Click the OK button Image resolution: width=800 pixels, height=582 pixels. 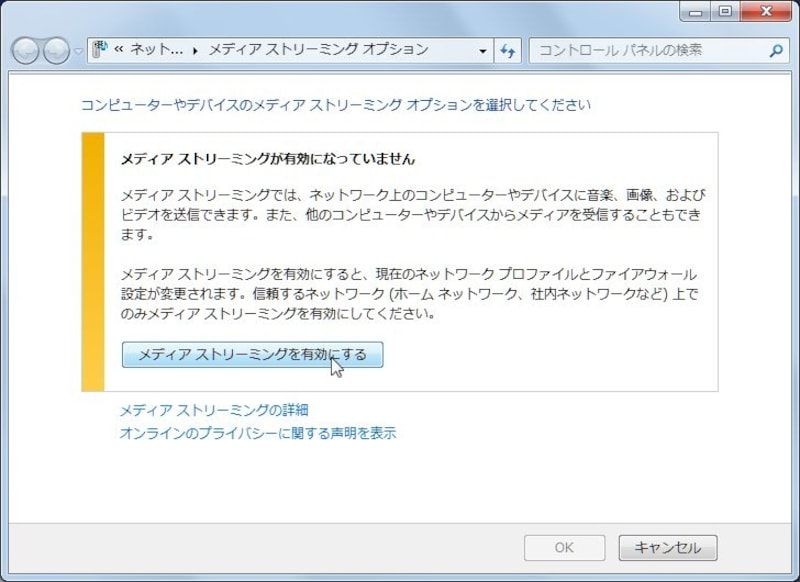tap(564, 548)
